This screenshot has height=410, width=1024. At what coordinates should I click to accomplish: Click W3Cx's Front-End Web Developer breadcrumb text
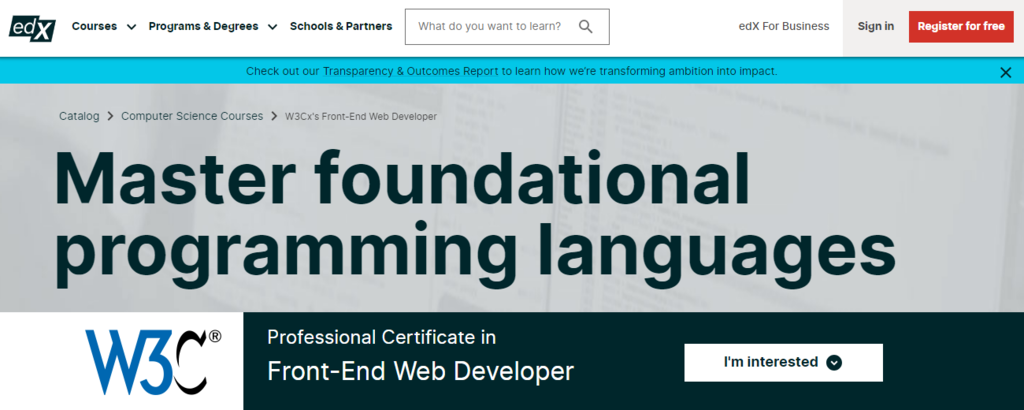pyautogui.click(x=360, y=117)
